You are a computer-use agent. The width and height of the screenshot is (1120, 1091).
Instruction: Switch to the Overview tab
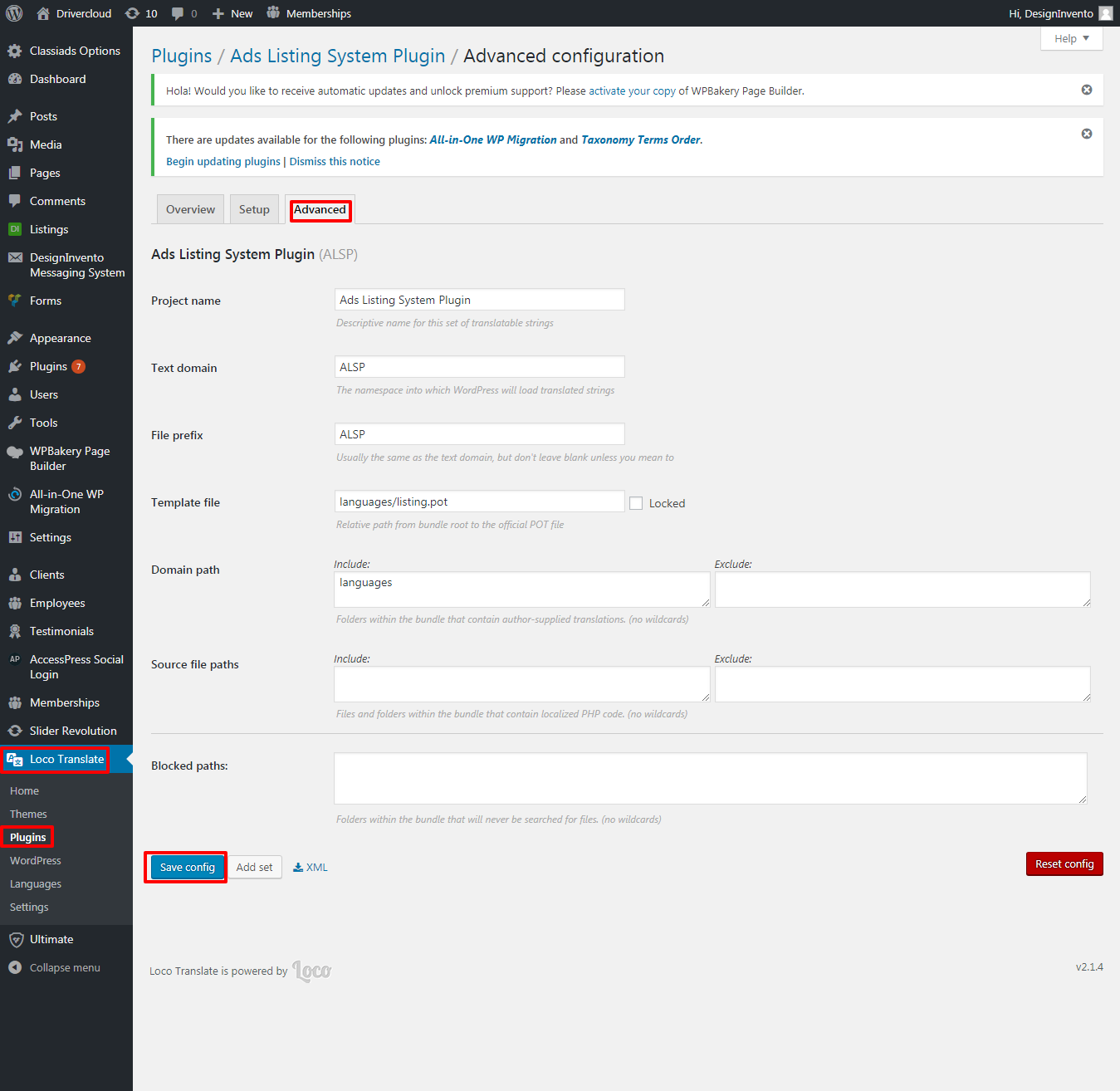point(190,209)
